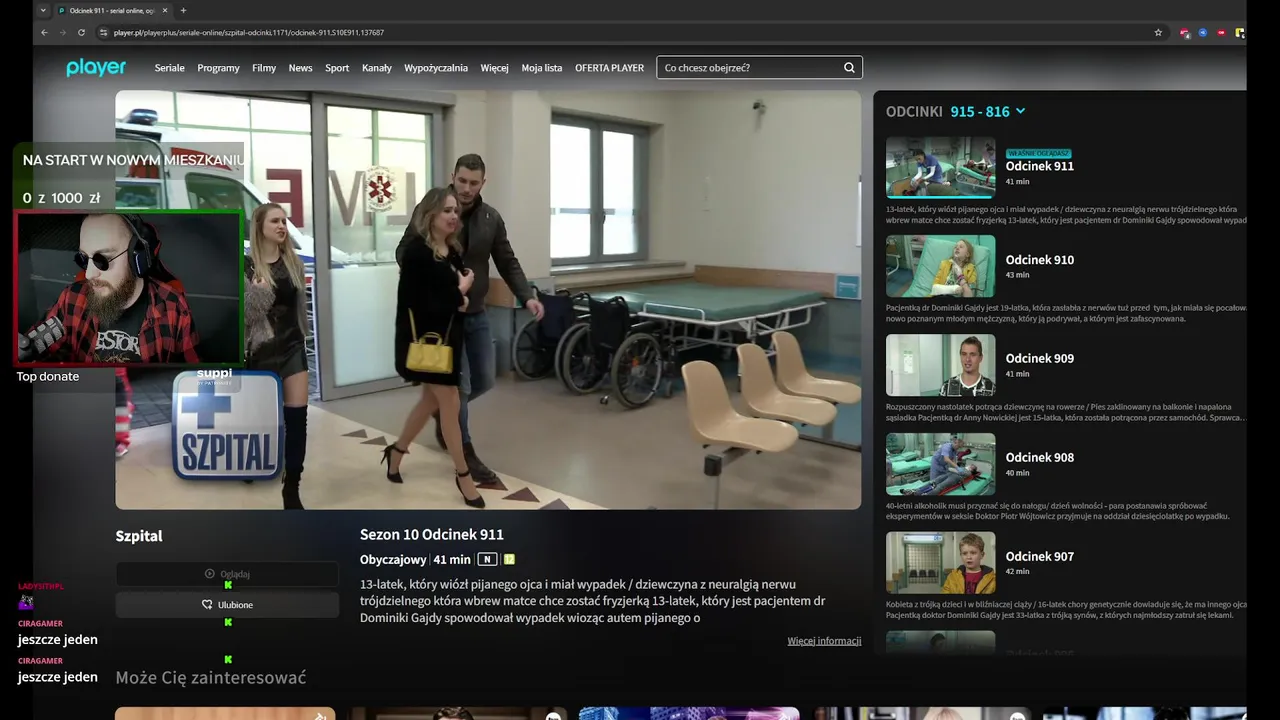This screenshot has height=720, width=1280.
Task: Open the tab search chevron button
Action: click(x=43, y=10)
